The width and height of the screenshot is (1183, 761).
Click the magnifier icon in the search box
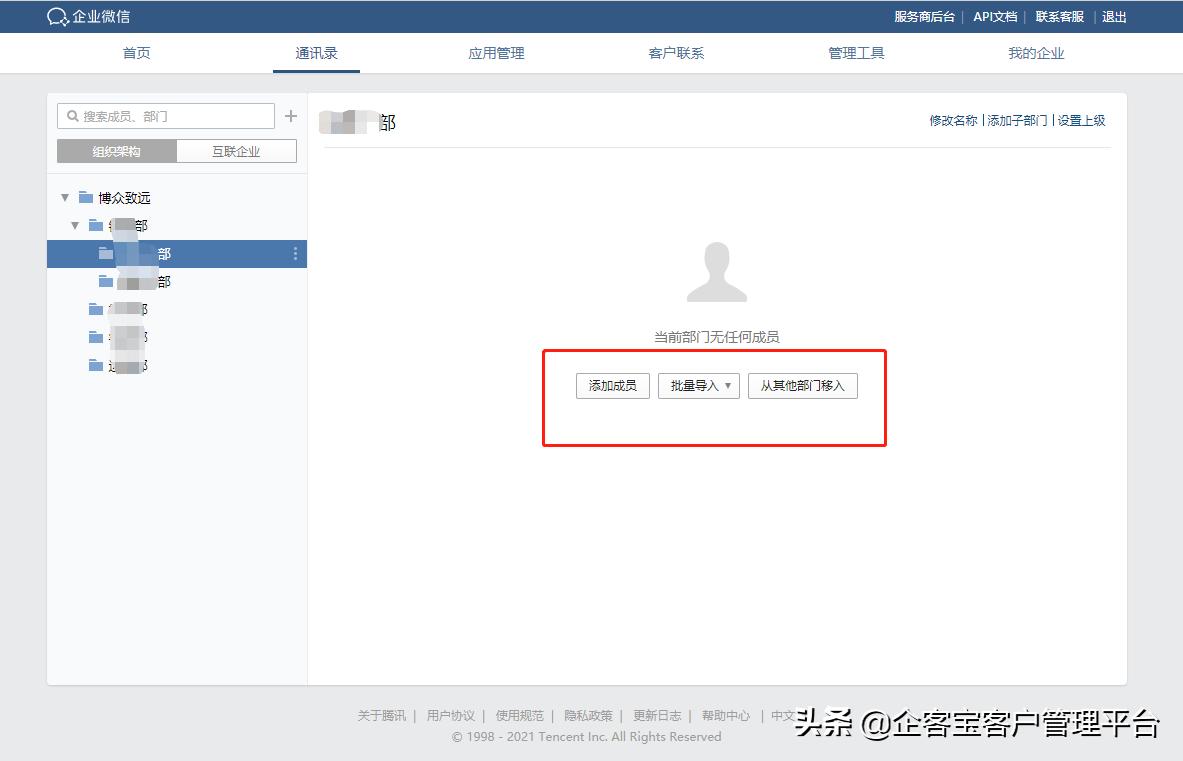tap(73, 116)
